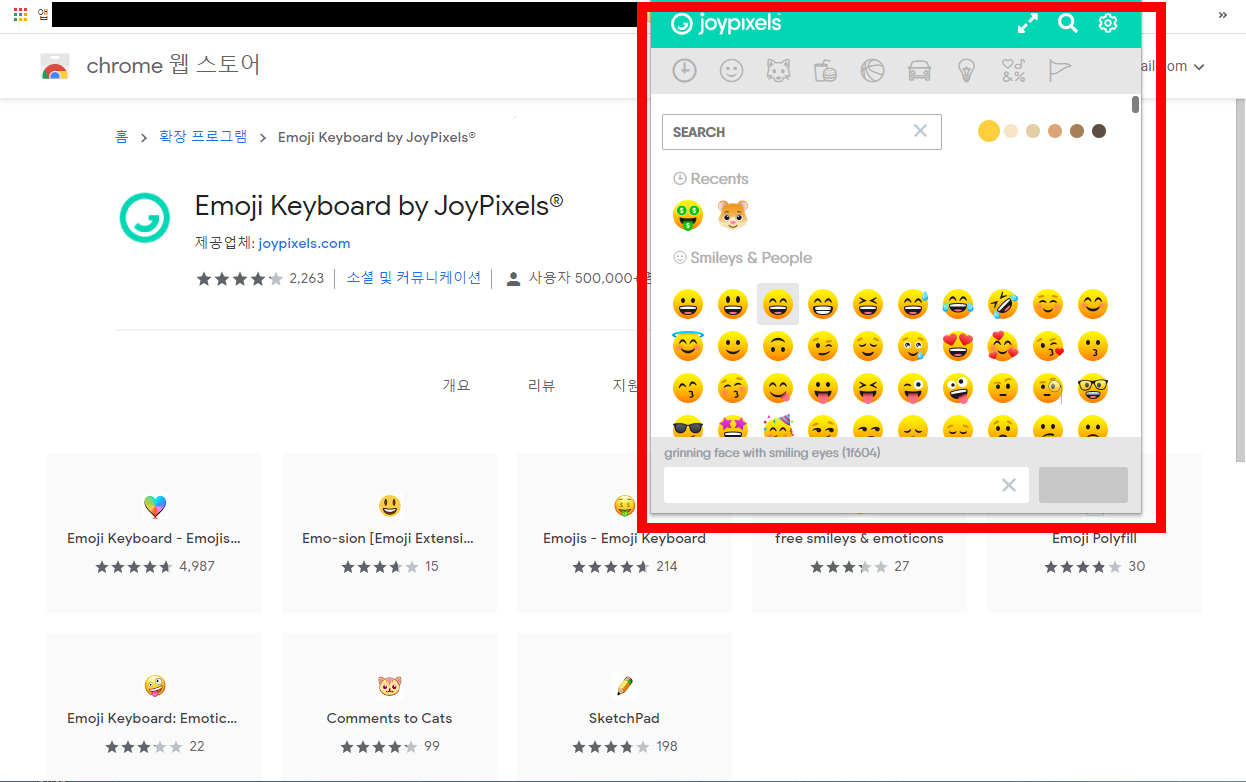
Task: Click the 2,263 ratings count
Action: [306, 278]
